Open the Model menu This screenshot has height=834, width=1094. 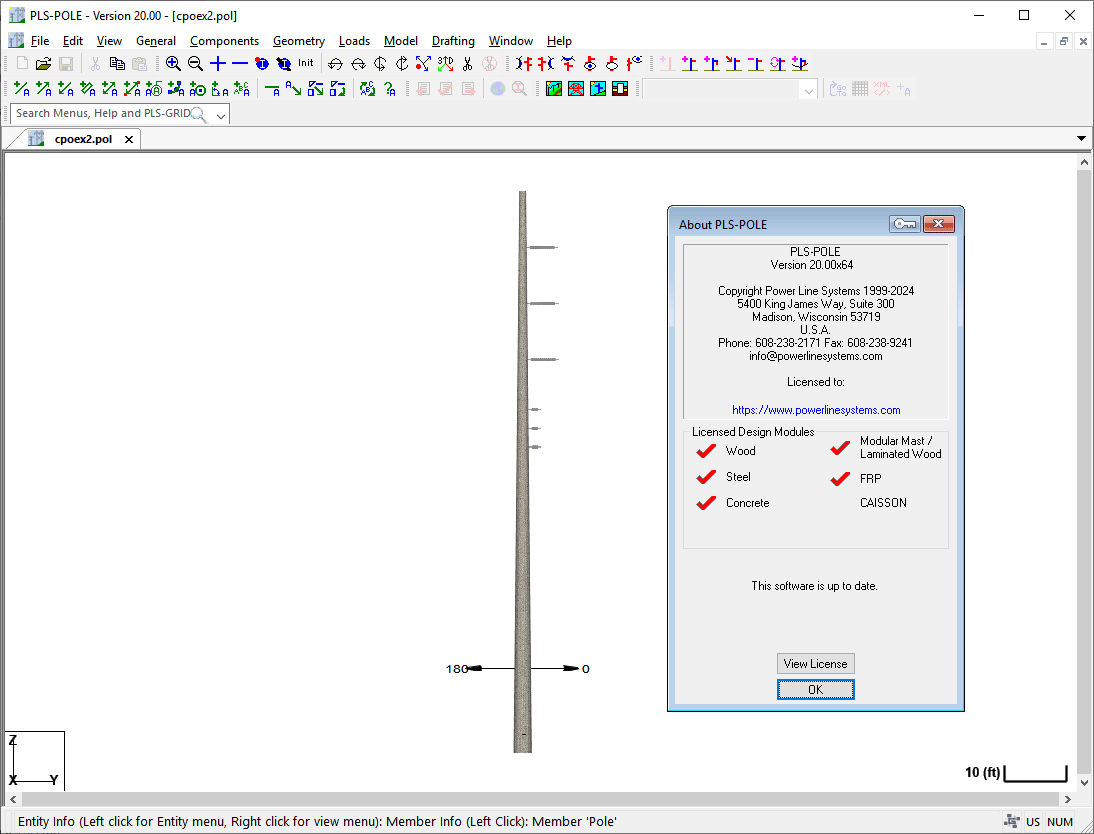tap(400, 41)
